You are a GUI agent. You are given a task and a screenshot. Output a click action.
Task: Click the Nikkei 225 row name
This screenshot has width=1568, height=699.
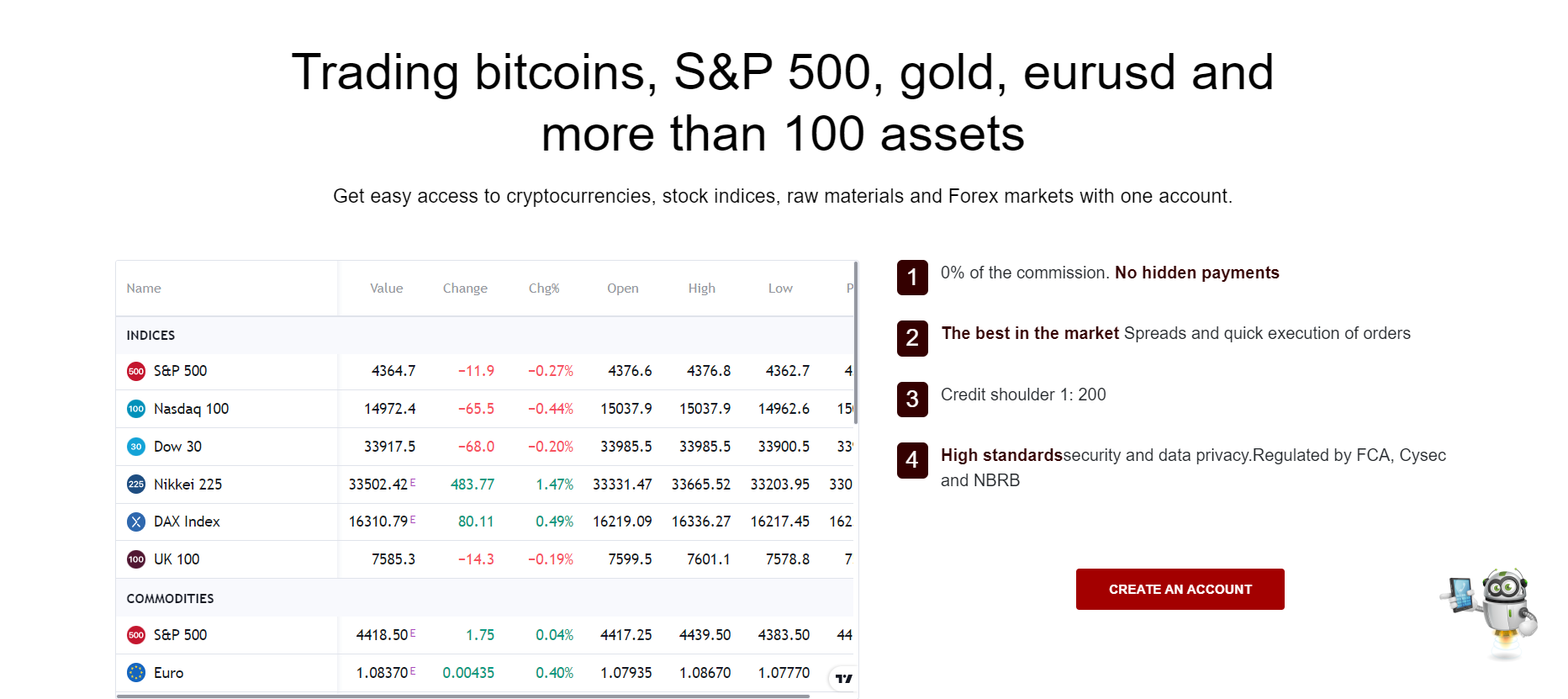[187, 485]
